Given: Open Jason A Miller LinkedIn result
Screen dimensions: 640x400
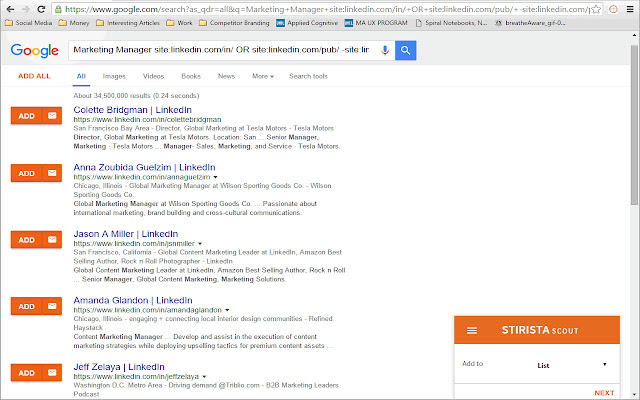Looking at the screenshot, I should [x=126, y=234].
